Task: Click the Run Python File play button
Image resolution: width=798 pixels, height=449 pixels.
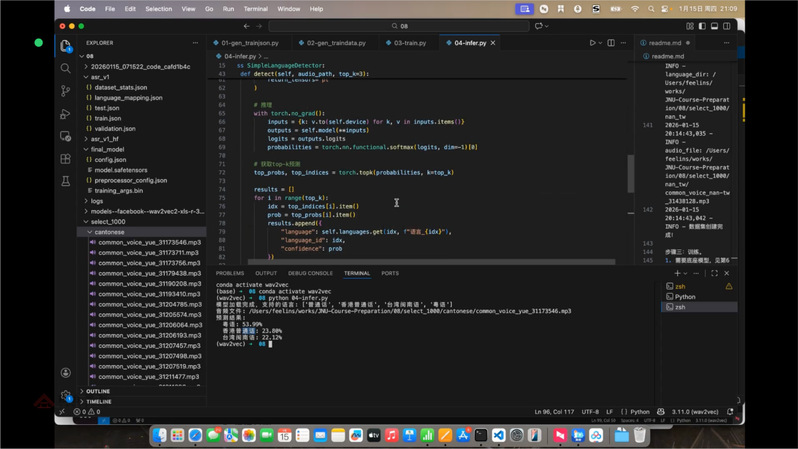Action: (592, 43)
